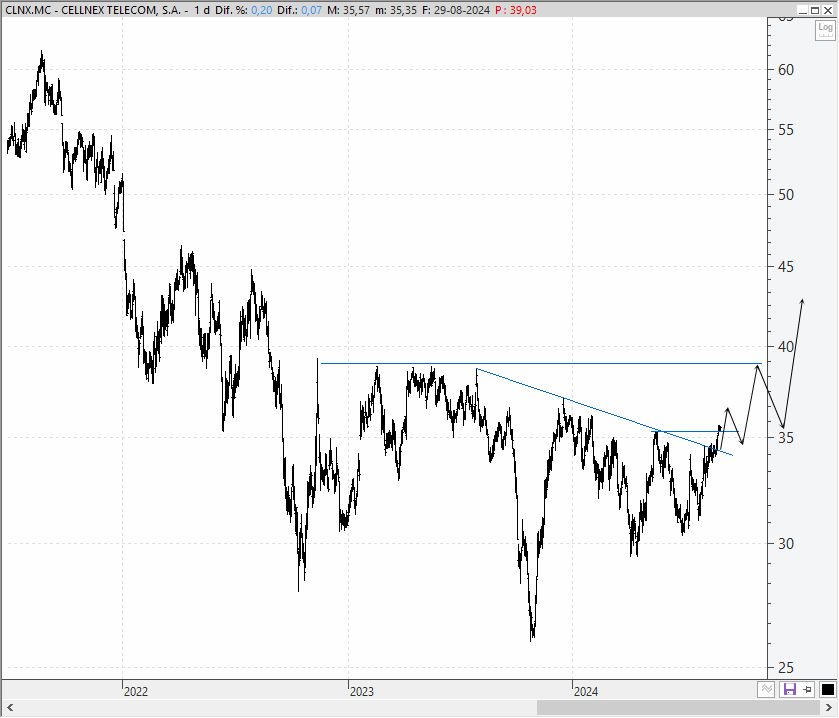Close the CLNX.MC chart window

(828, 10)
